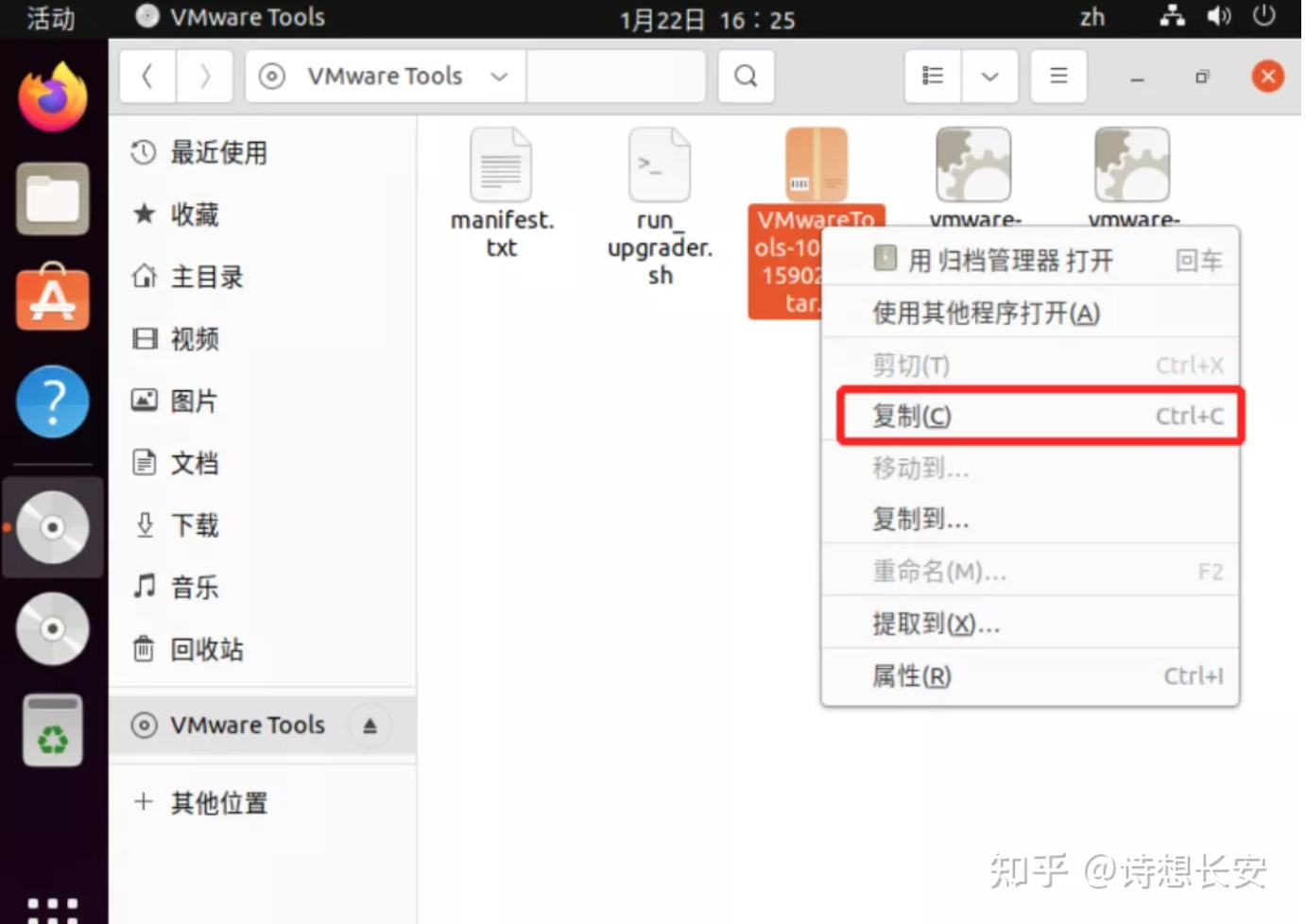Click the search icon in the Files toolbar
1306x924 pixels.
pos(746,76)
